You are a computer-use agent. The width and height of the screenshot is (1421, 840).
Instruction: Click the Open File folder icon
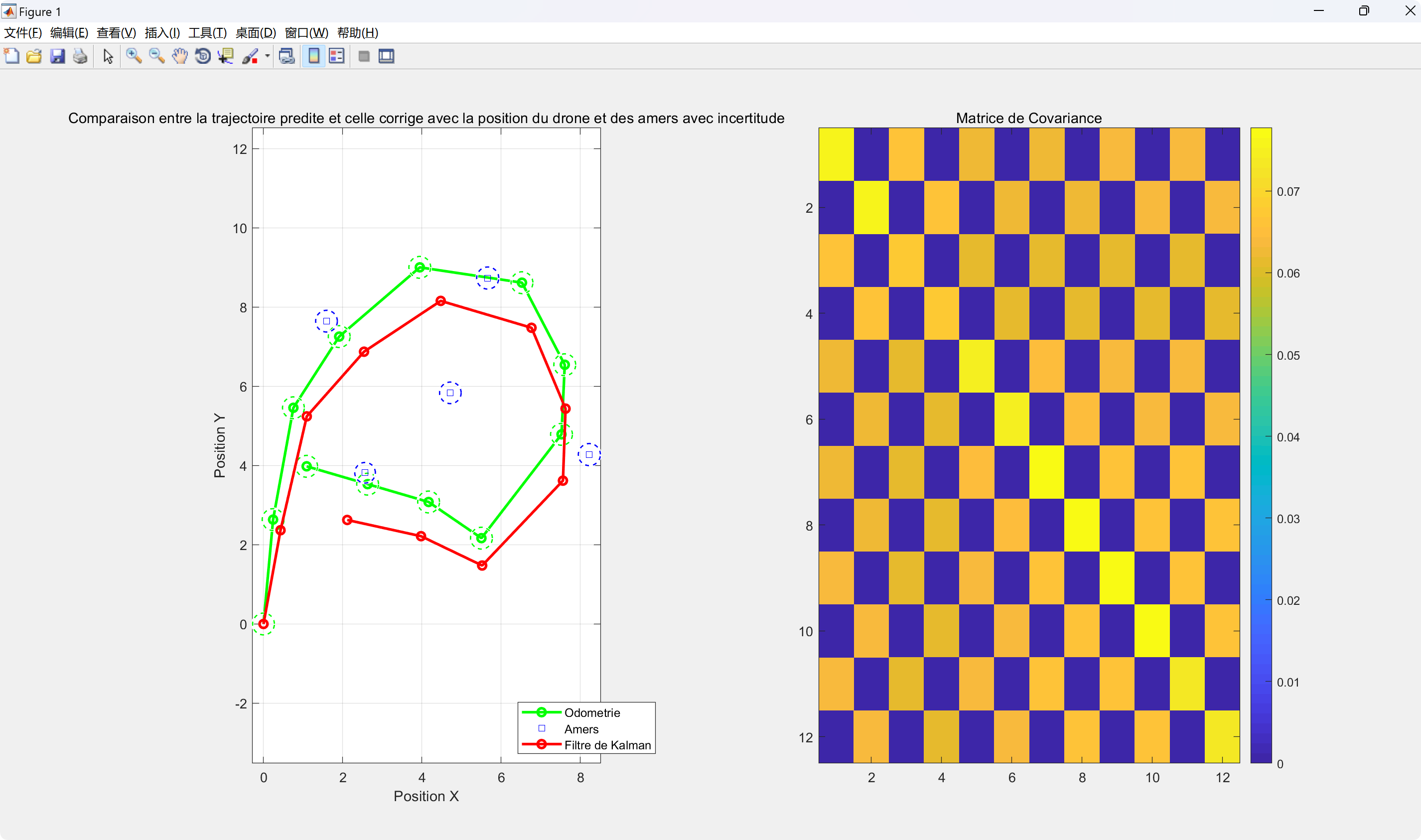point(34,56)
